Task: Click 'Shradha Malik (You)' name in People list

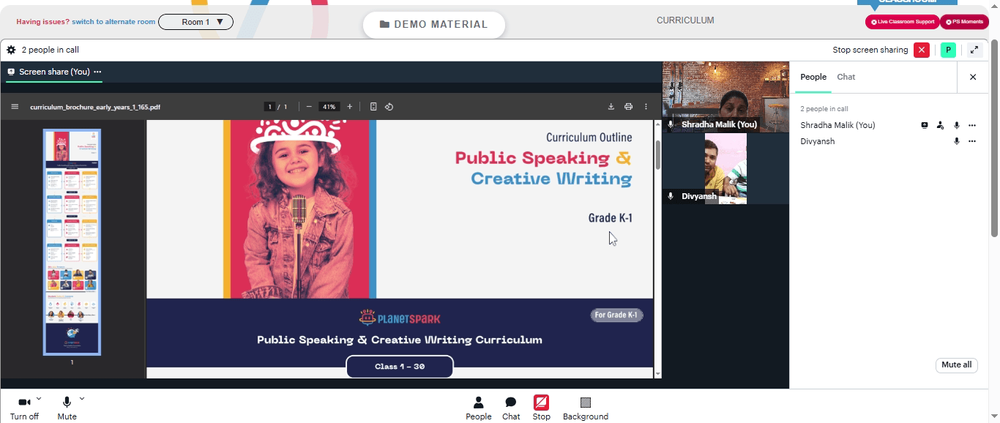Action: coord(837,125)
